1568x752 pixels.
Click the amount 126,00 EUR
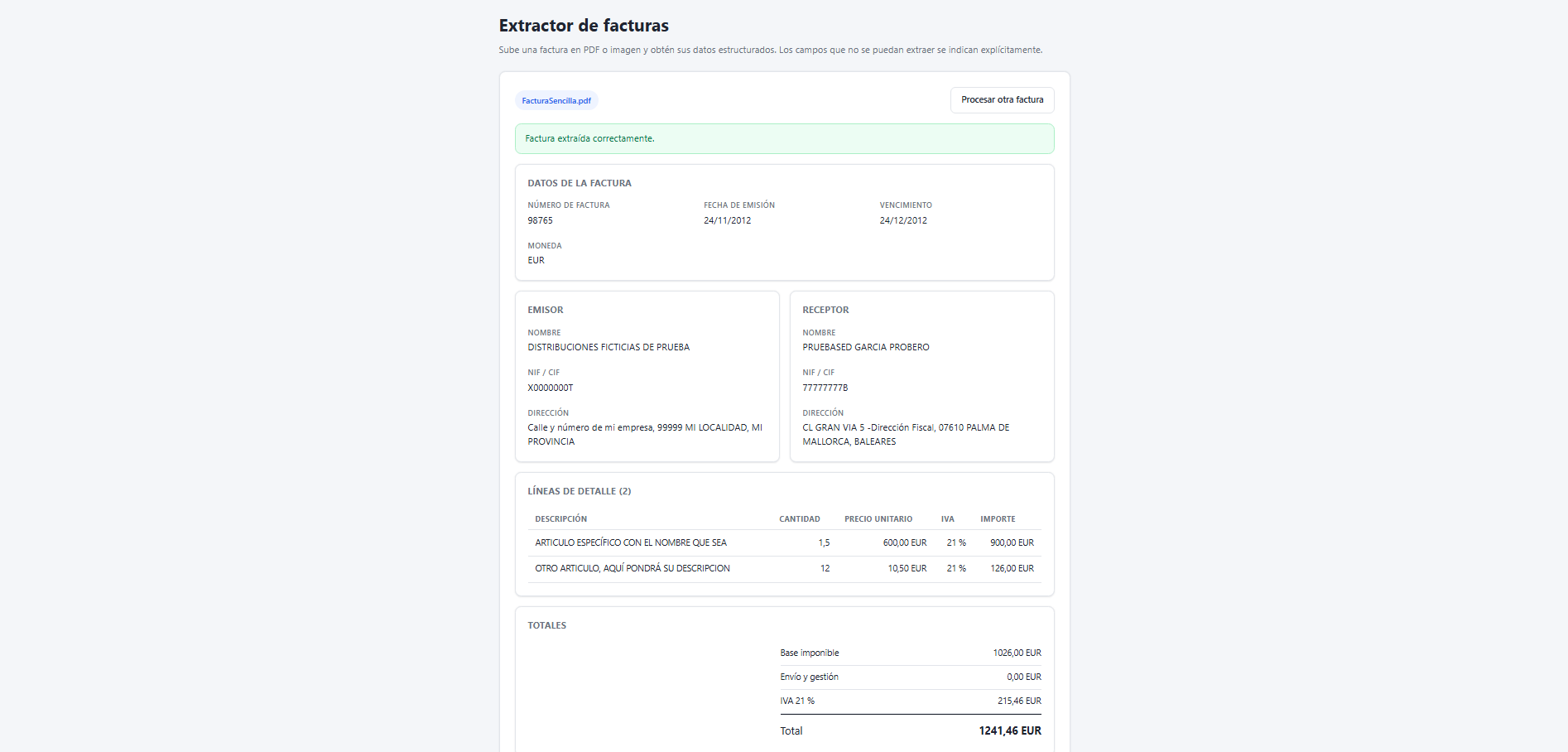pos(1012,568)
